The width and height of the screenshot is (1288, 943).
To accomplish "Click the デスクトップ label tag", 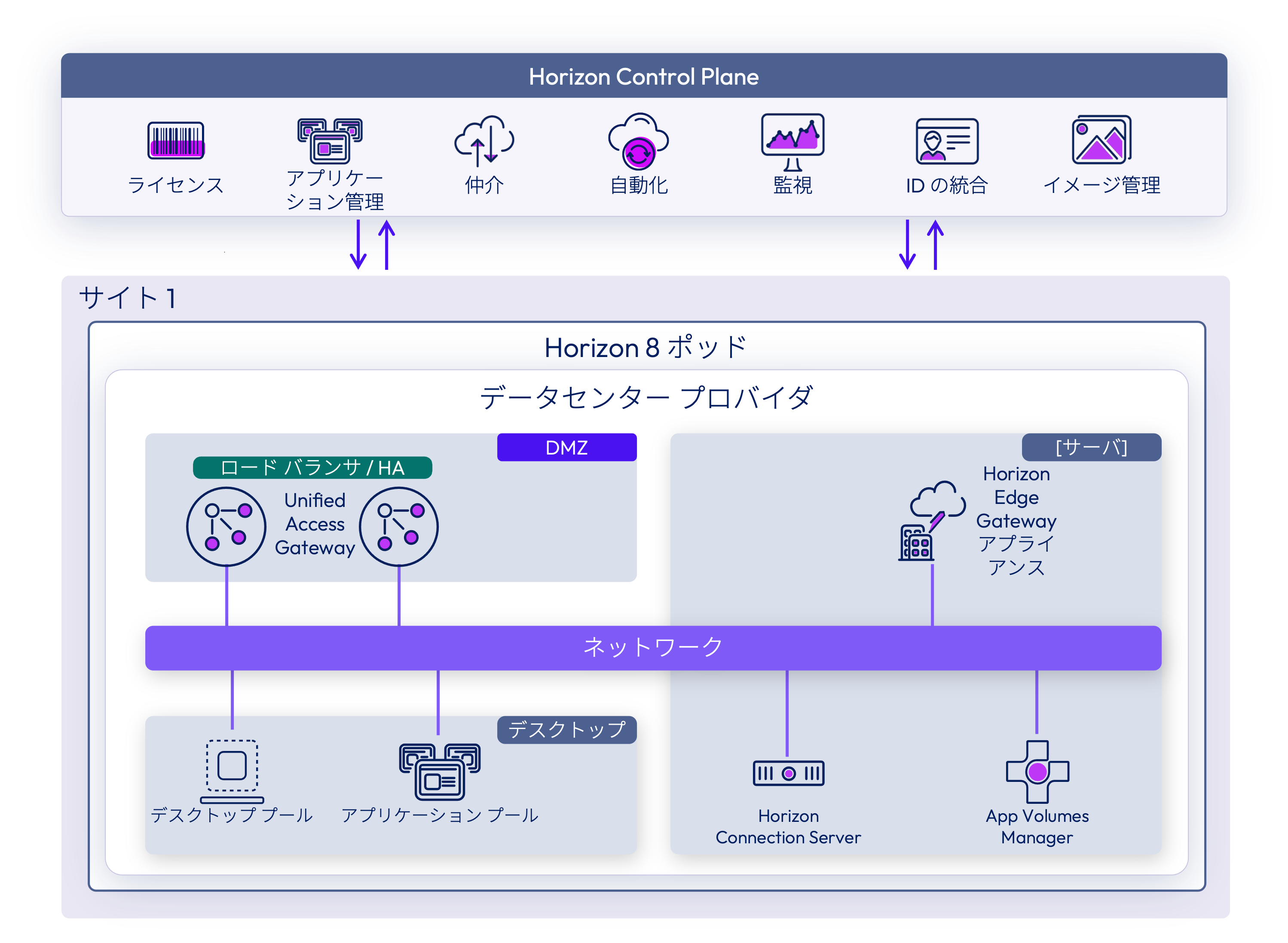I will tap(566, 729).
